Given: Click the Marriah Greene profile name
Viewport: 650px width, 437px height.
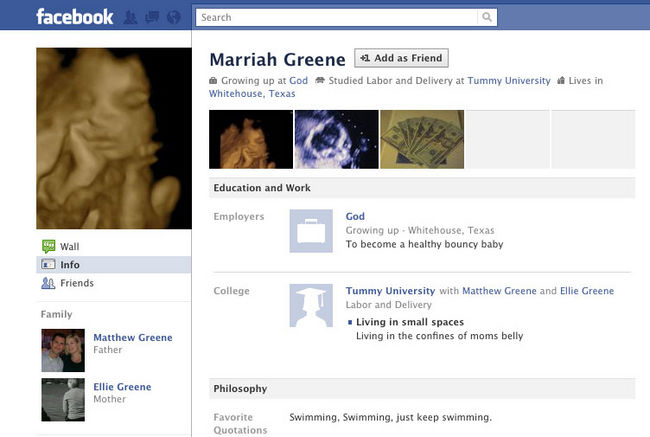Looking at the screenshot, I should click(x=277, y=59).
